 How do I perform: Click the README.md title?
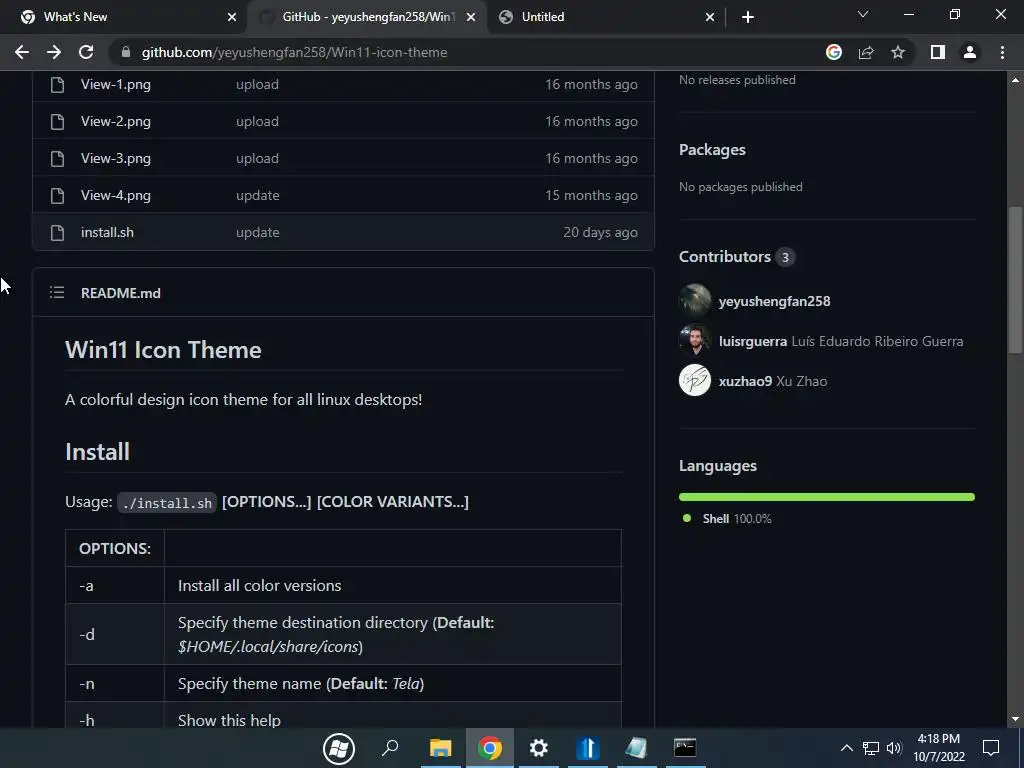(x=121, y=293)
